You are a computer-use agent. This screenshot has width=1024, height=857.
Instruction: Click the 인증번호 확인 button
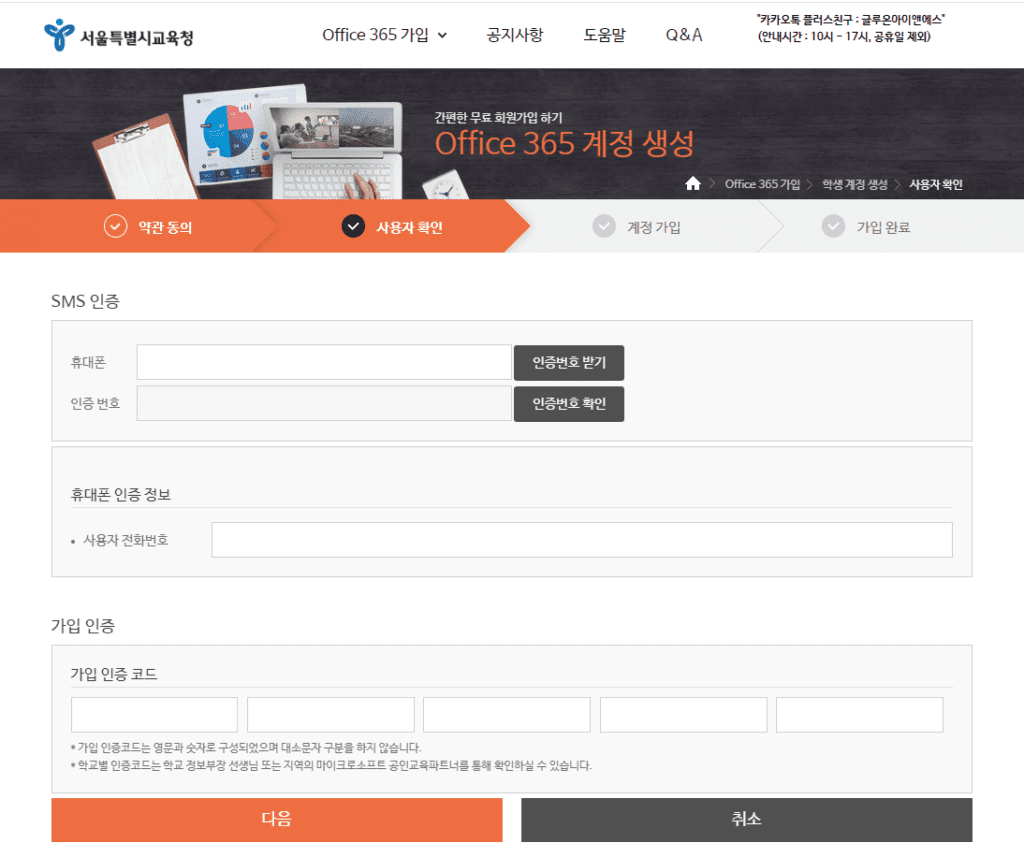click(569, 404)
